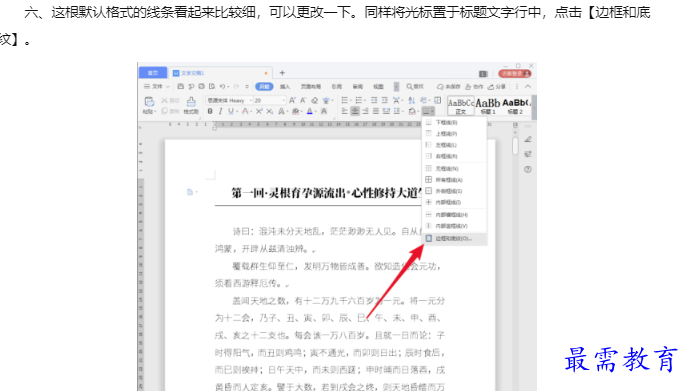The image size is (686, 391).
Task: Toggle character shading (A) button
Action: click(324, 112)
